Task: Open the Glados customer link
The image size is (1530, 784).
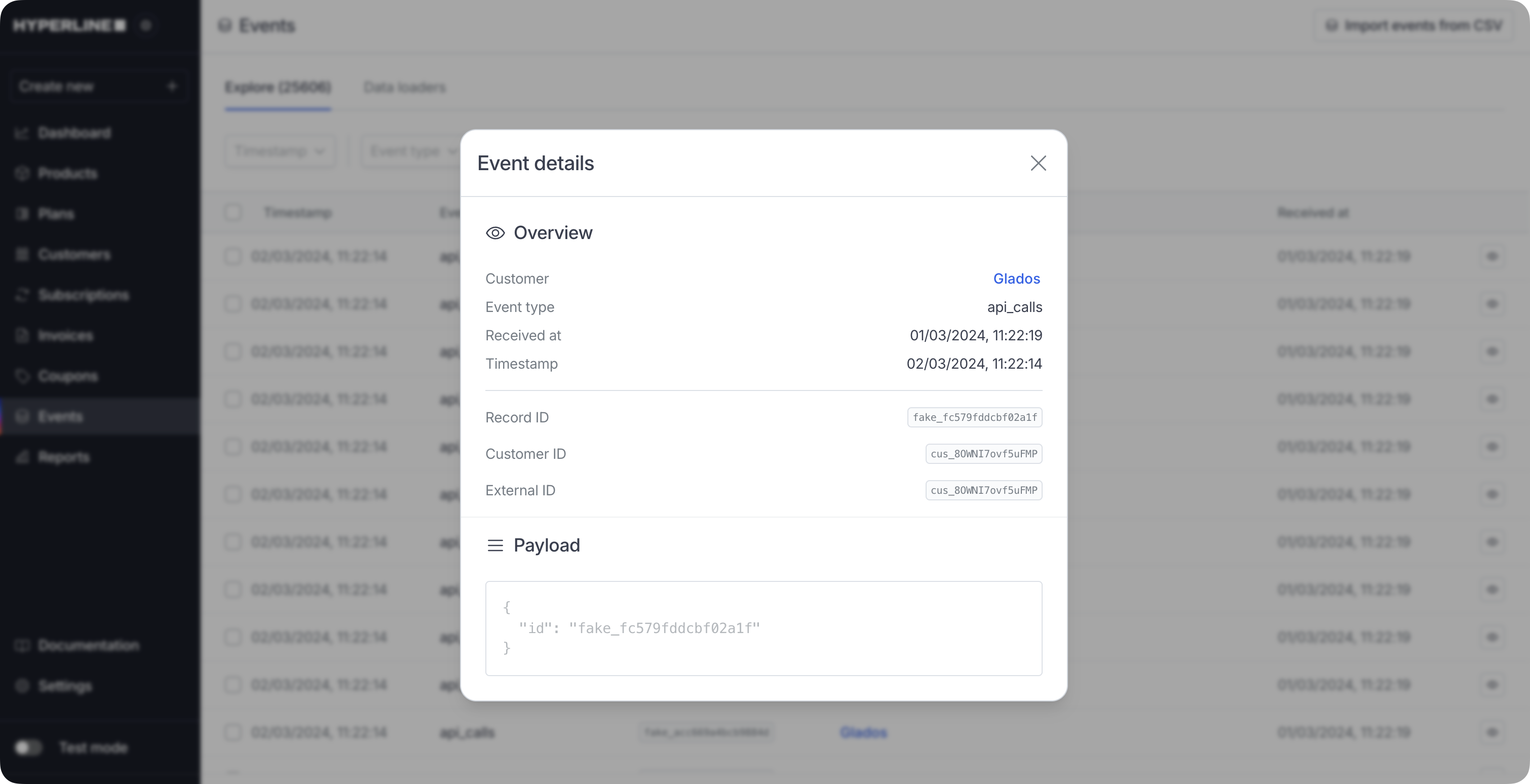Action: (1016, 279)
